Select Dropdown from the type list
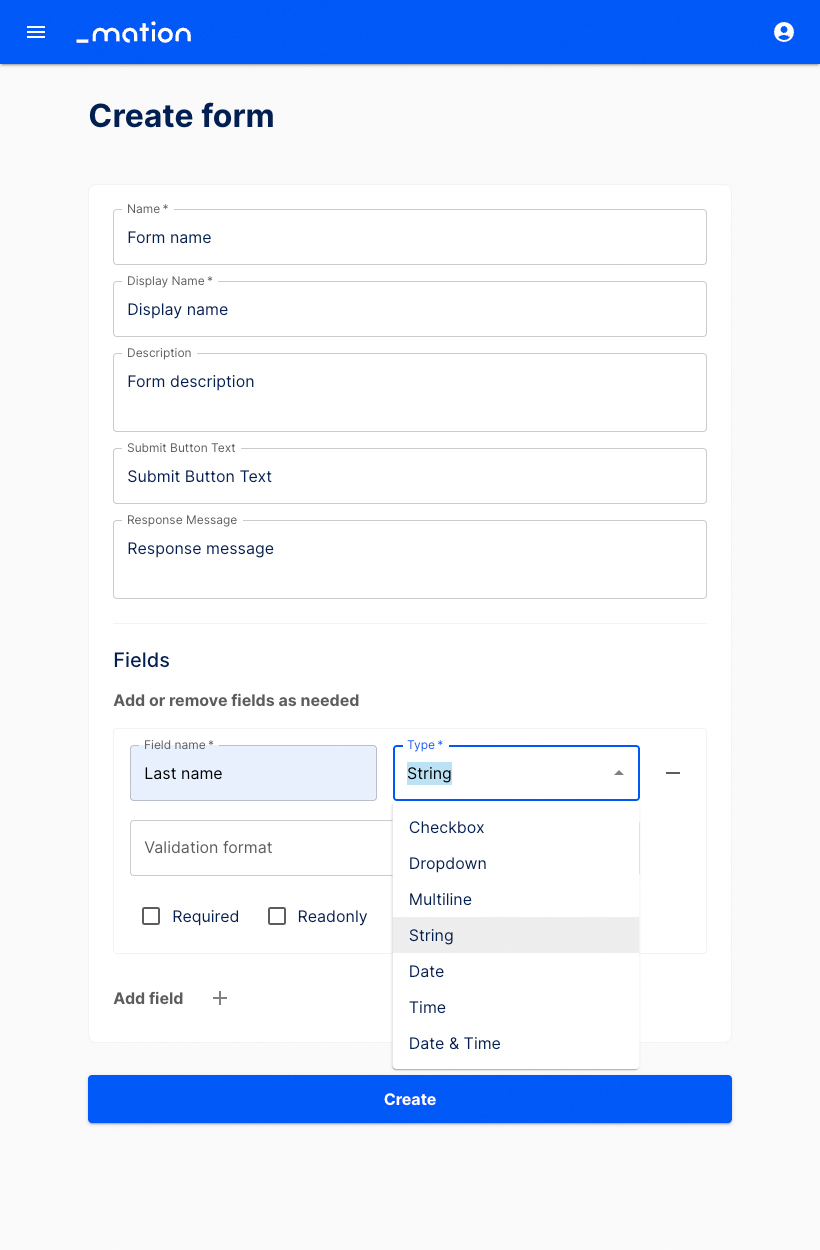 (516, 863)
